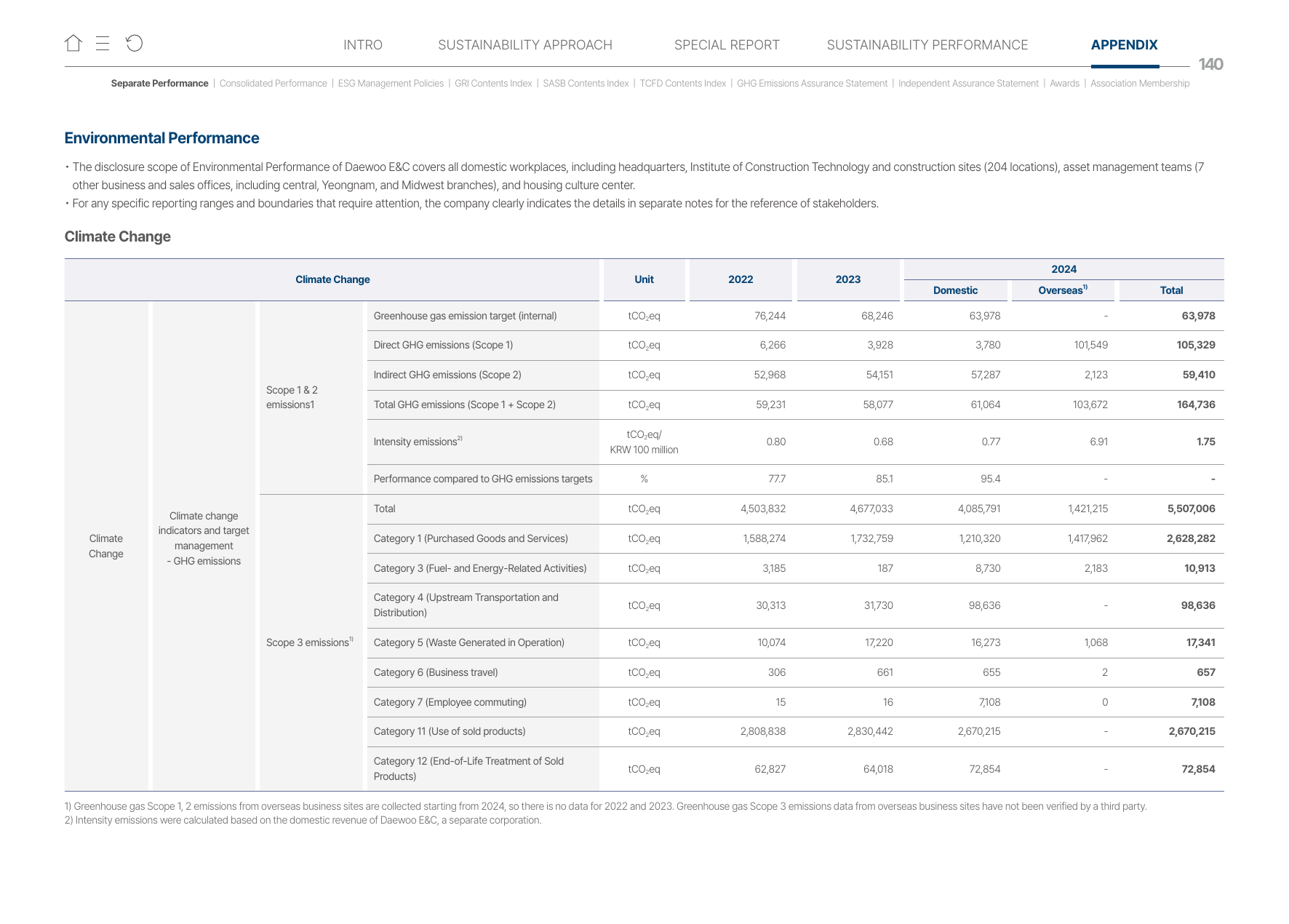
Task: Select Category 1 (Purchased Goods and Services)
Action: point(471,538)
